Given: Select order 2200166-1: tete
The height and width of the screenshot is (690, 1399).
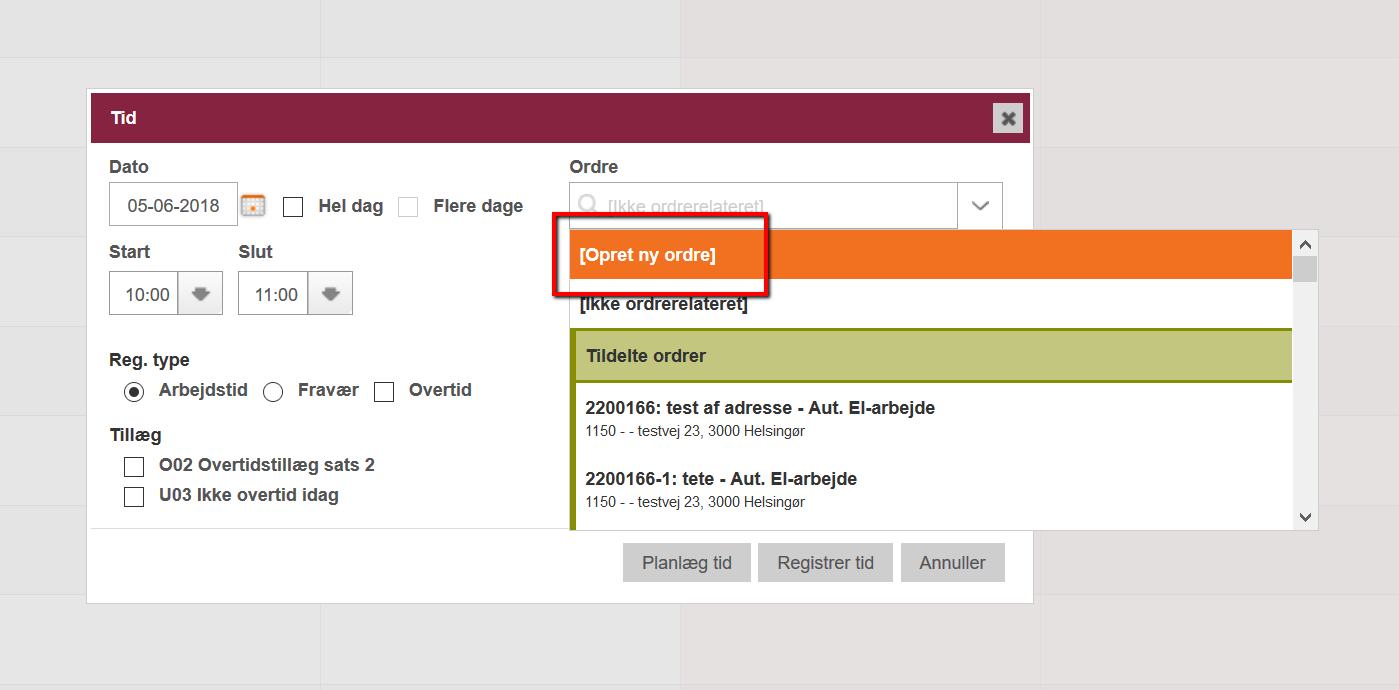Looking at the screenshot, I should click(934, 490).
